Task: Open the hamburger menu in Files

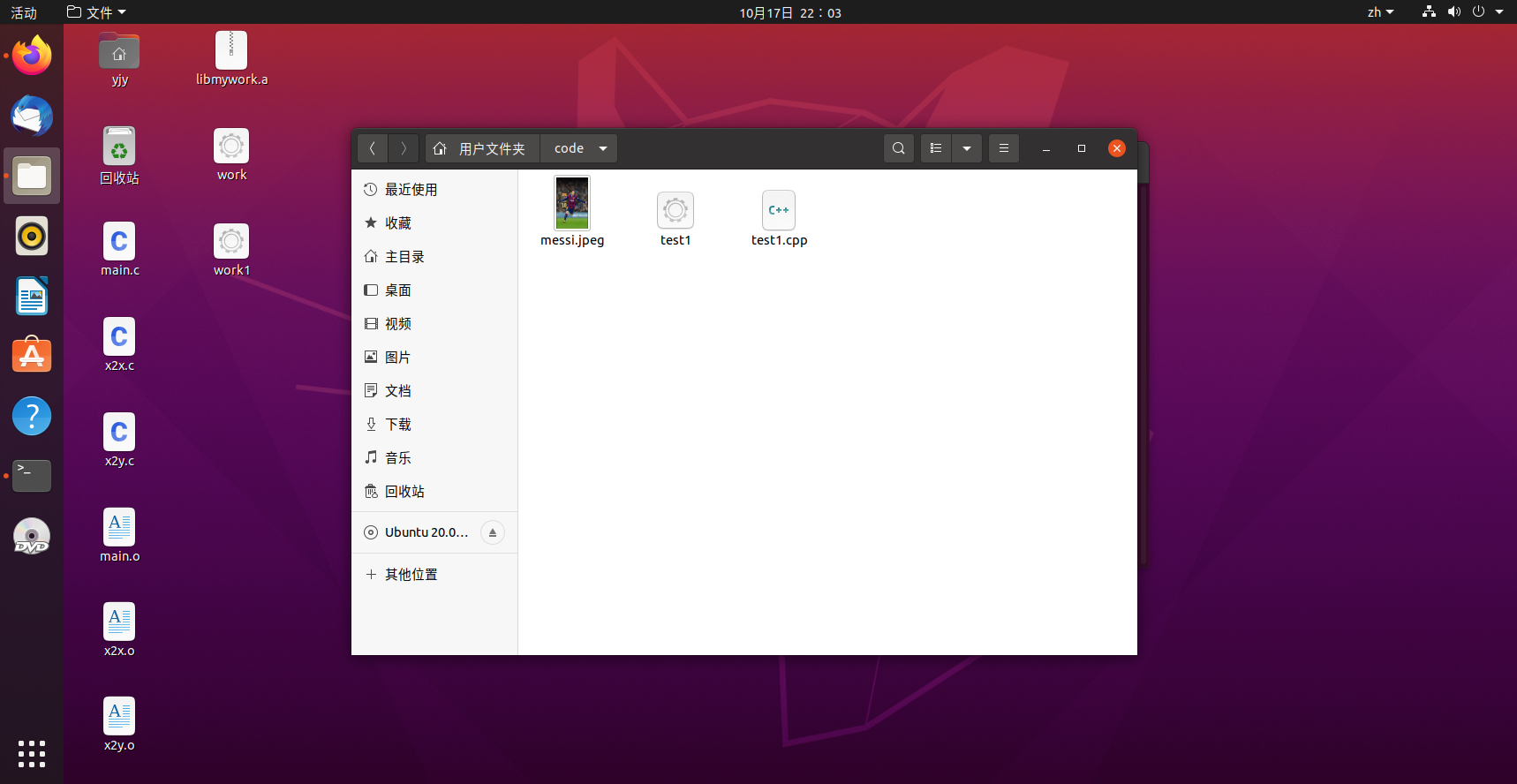Action: [1004, 148]
